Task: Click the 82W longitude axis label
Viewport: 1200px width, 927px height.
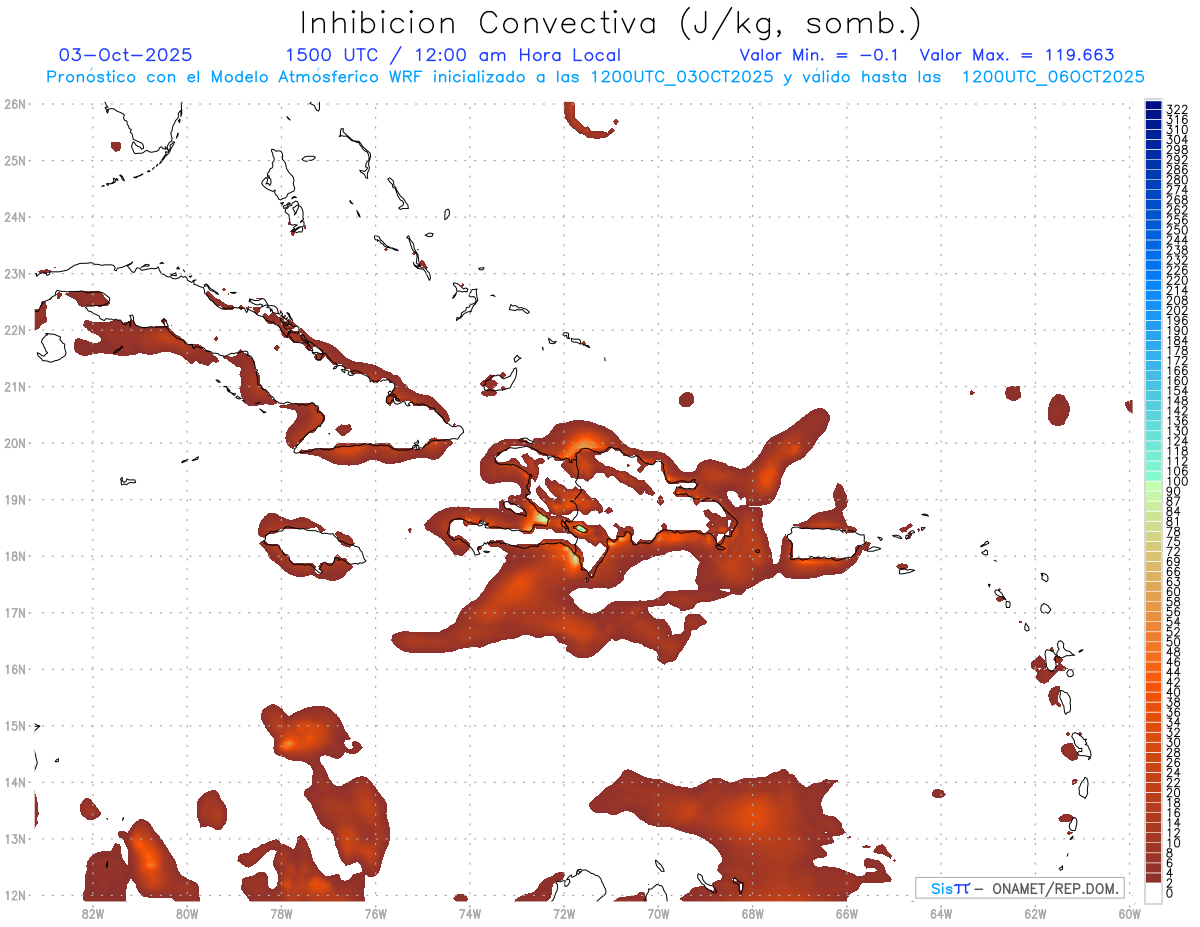Action: (93, 912)
